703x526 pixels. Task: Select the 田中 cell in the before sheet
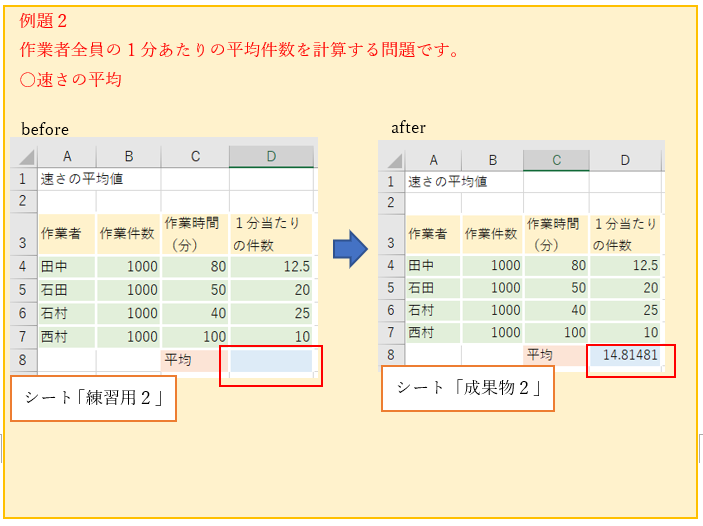[x=66, y=266]
